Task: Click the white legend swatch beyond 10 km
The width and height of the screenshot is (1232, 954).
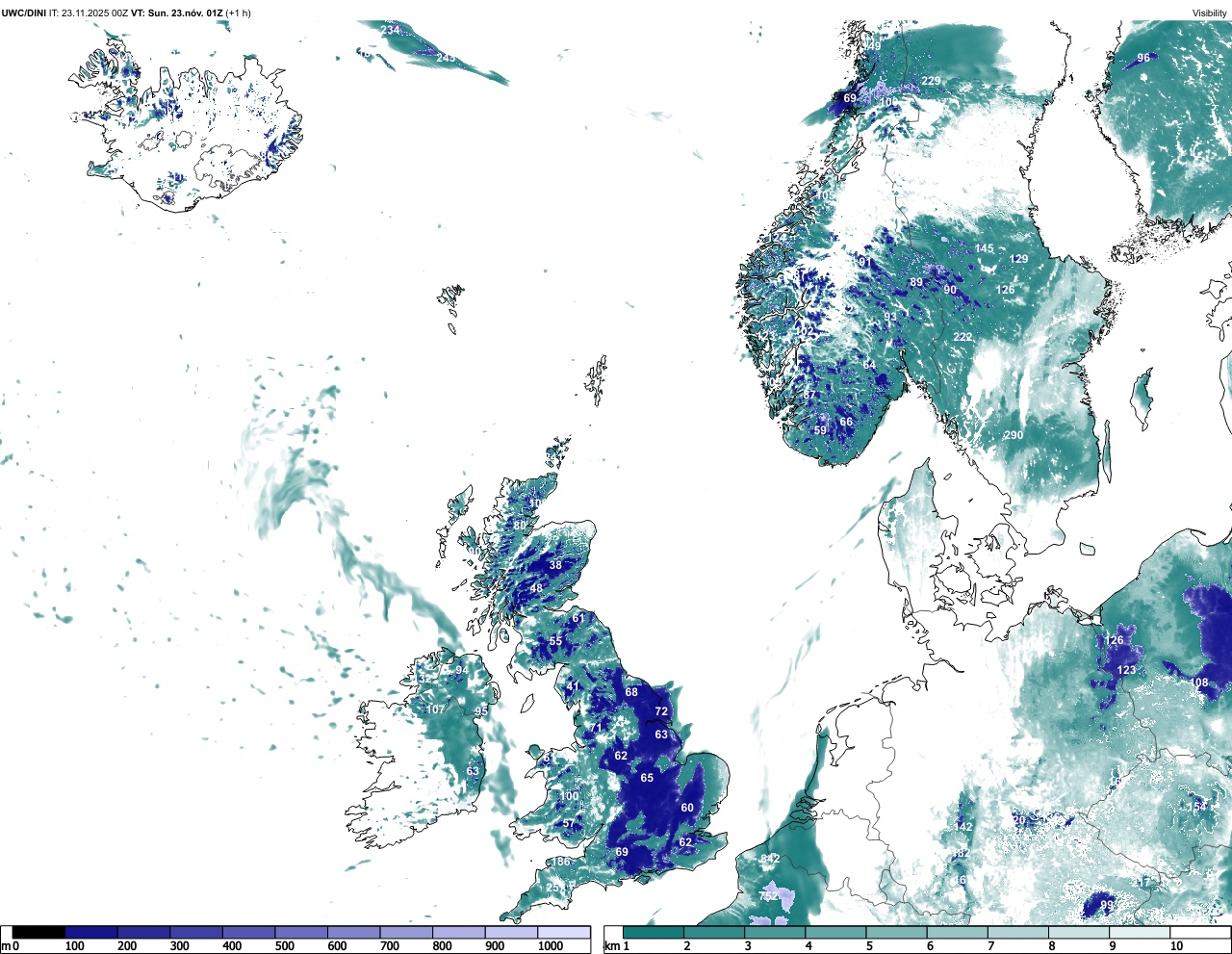Action: point(1199,933)
